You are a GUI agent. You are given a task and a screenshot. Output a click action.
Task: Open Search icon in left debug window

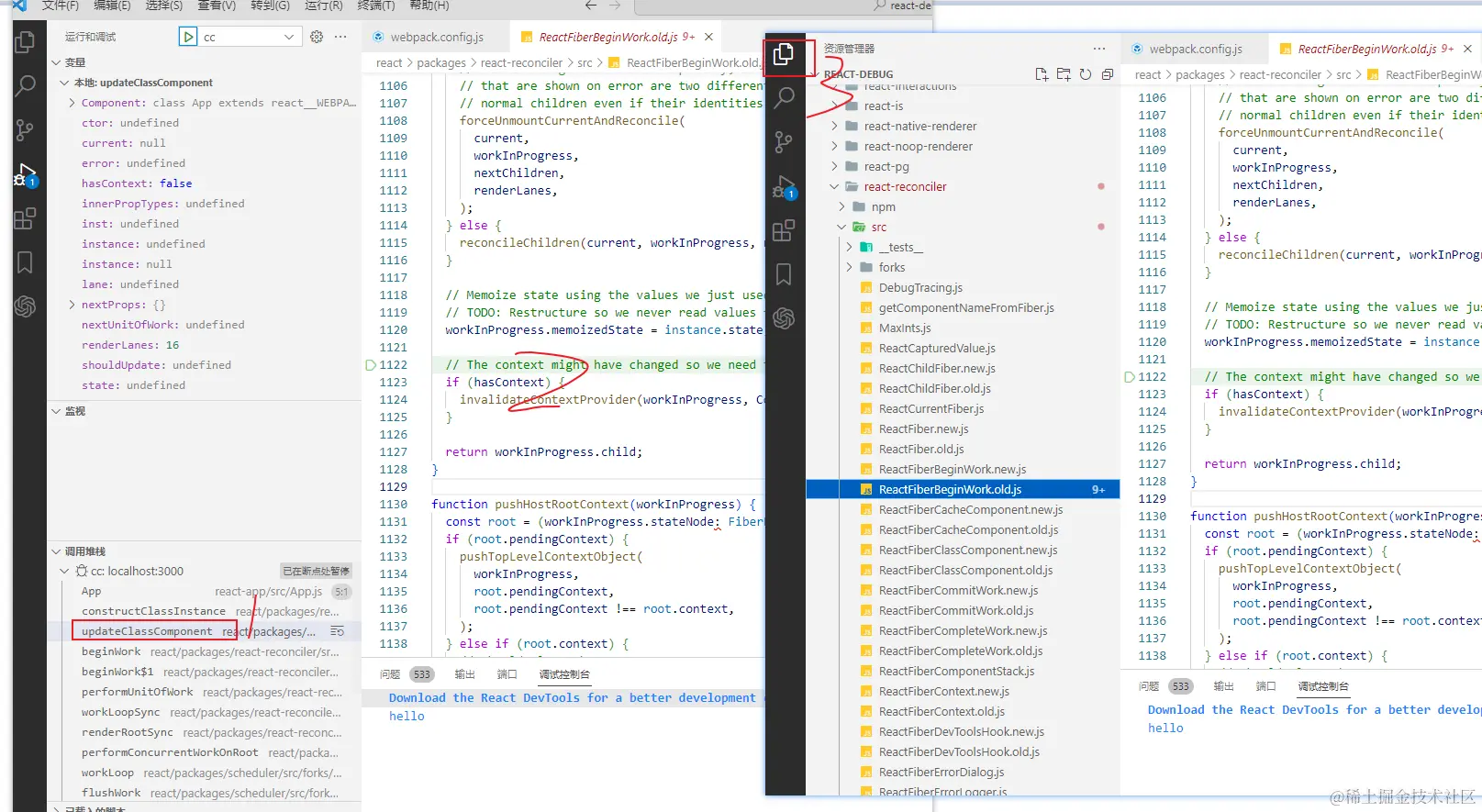click(25, 86)
